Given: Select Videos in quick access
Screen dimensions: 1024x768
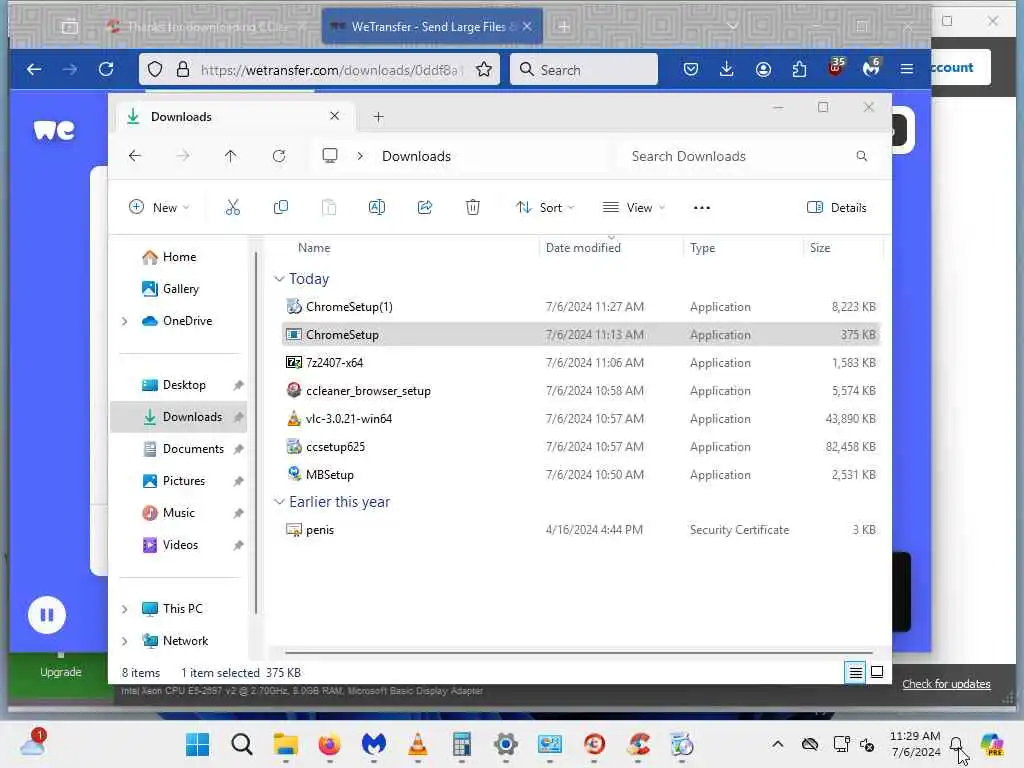Looking at the screenshot, I should click(179, 545).
